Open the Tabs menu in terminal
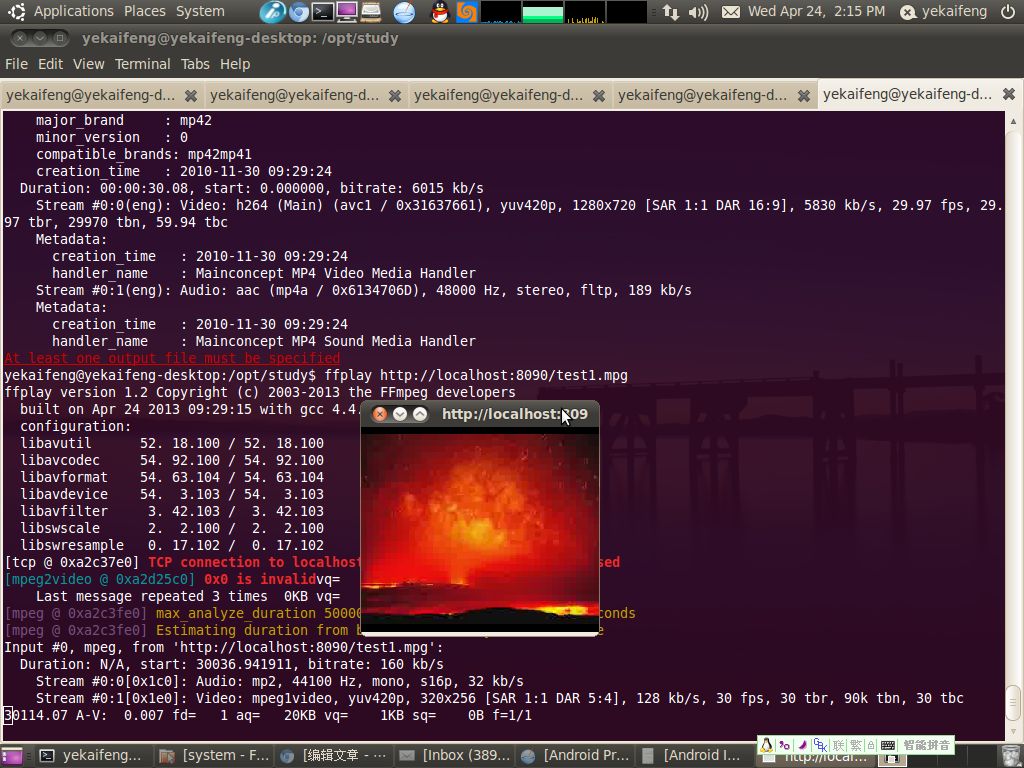The image size is (1024, 768). 195,64
